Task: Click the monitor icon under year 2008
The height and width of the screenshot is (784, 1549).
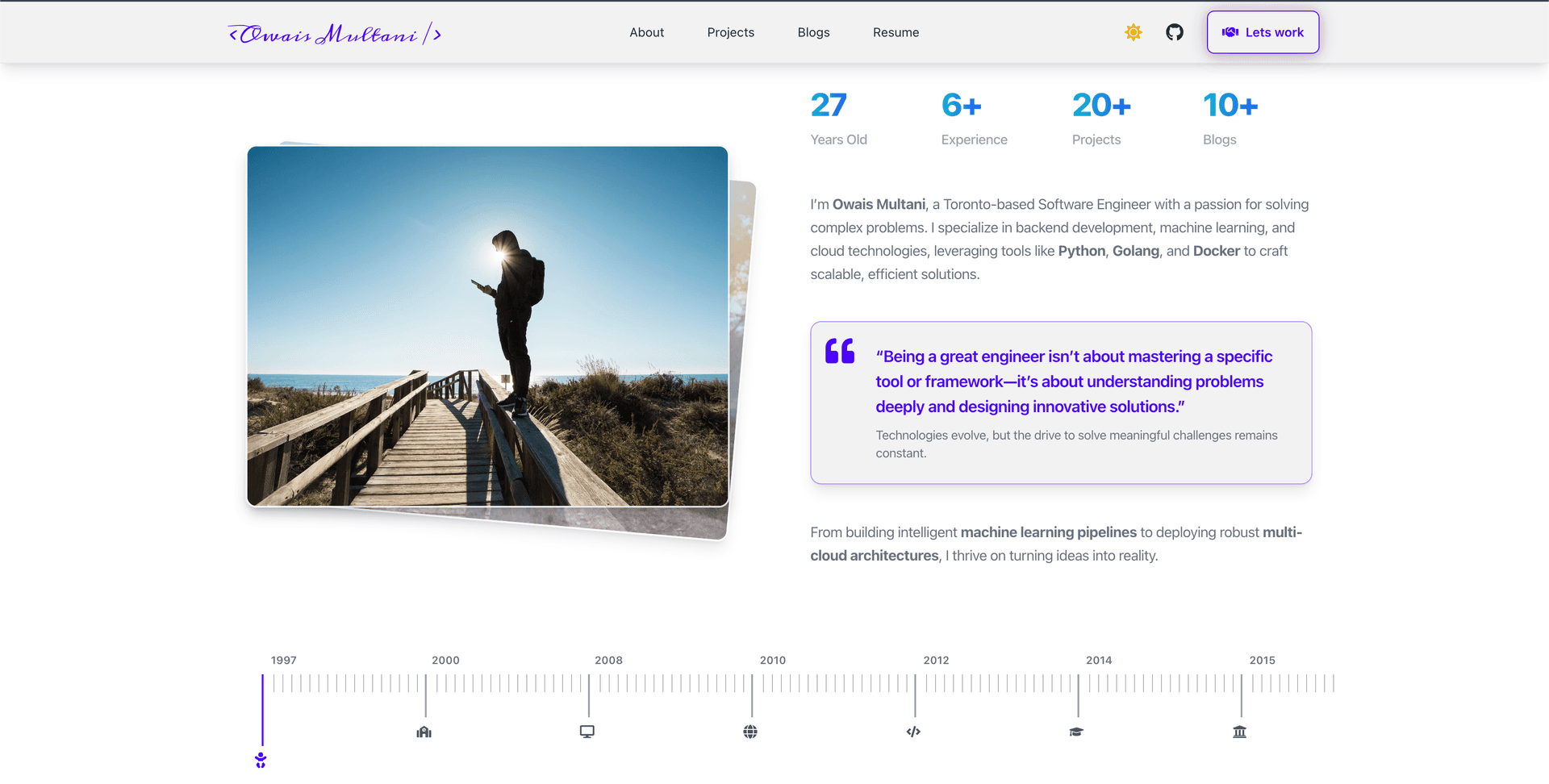Action: point(587,731)
